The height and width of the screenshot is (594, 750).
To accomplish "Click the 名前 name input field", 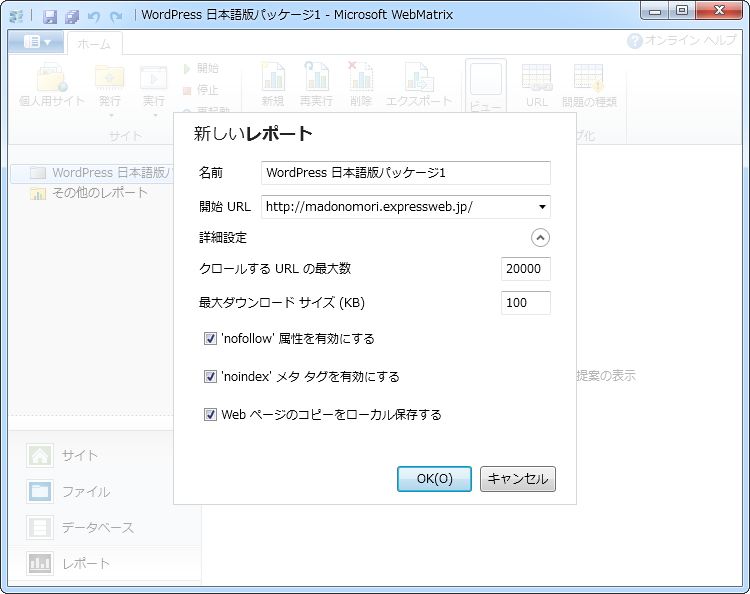I will [406, 173].
